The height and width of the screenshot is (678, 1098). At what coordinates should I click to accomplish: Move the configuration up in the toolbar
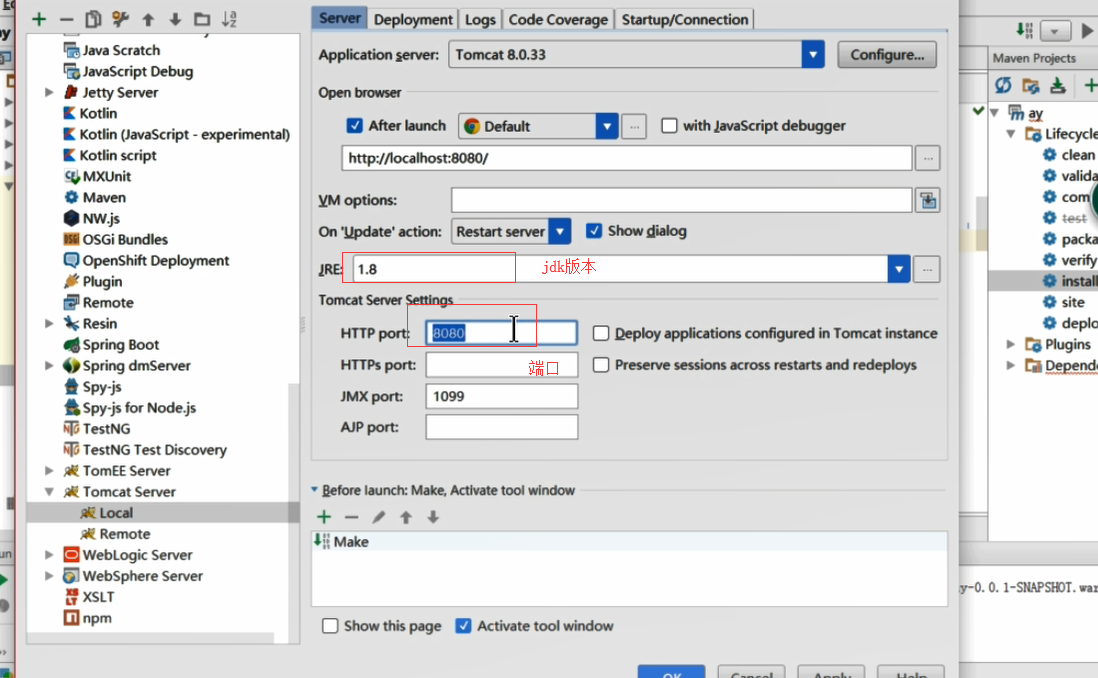click(148, 20)
